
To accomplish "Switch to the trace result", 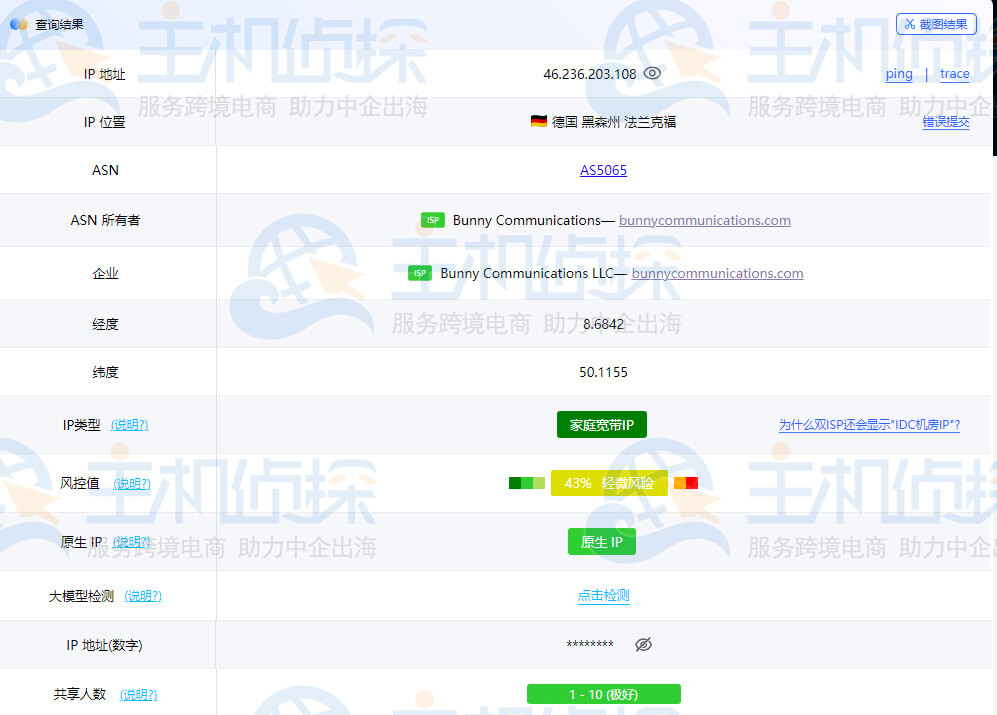I will coord(953,73).
